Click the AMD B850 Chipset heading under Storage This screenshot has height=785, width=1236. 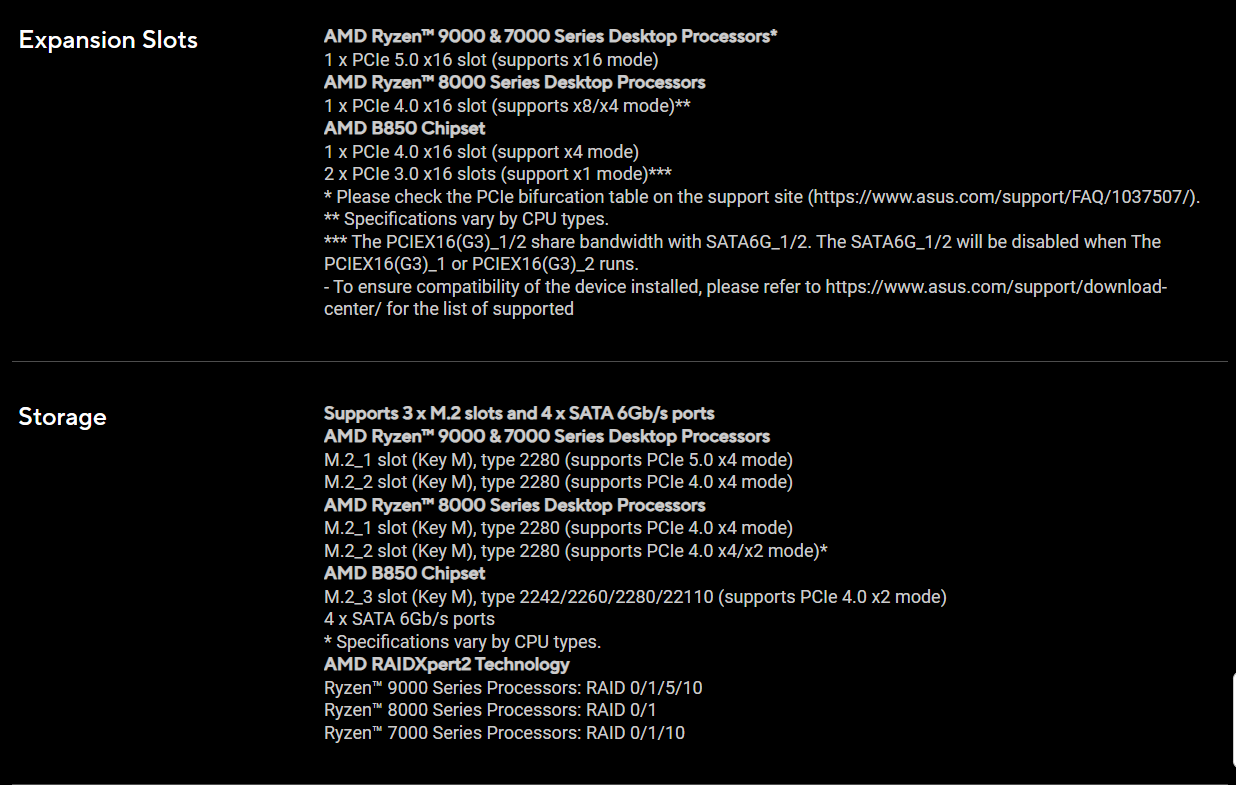click(x=404, y=573)
